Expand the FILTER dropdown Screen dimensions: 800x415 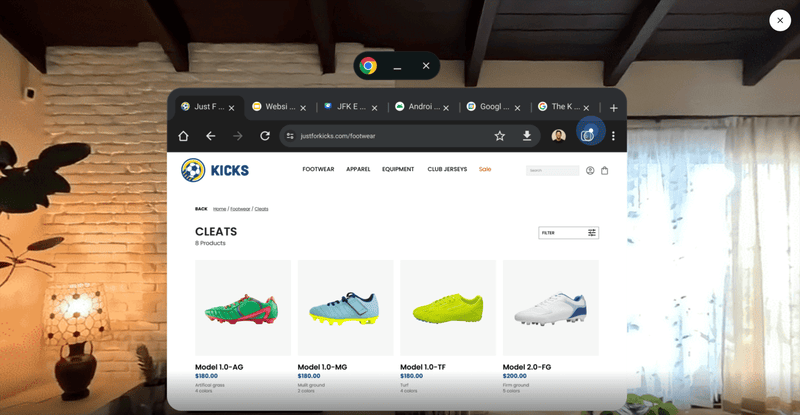coord(568,233)
